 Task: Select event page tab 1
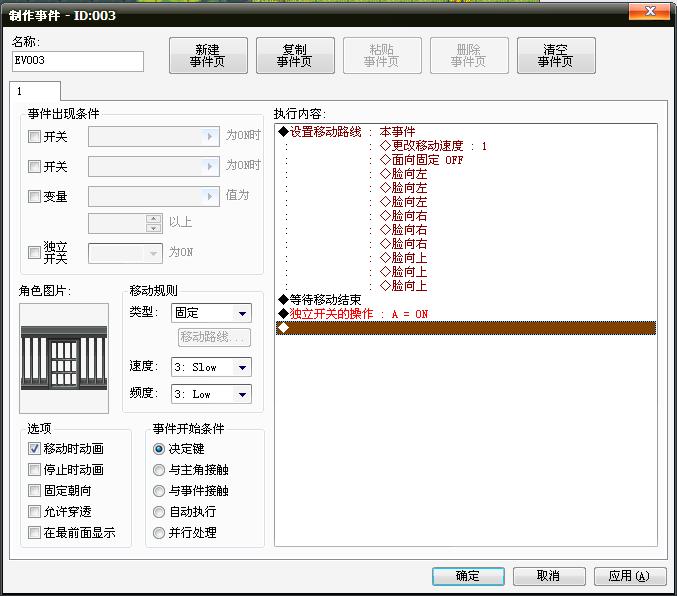35,91
